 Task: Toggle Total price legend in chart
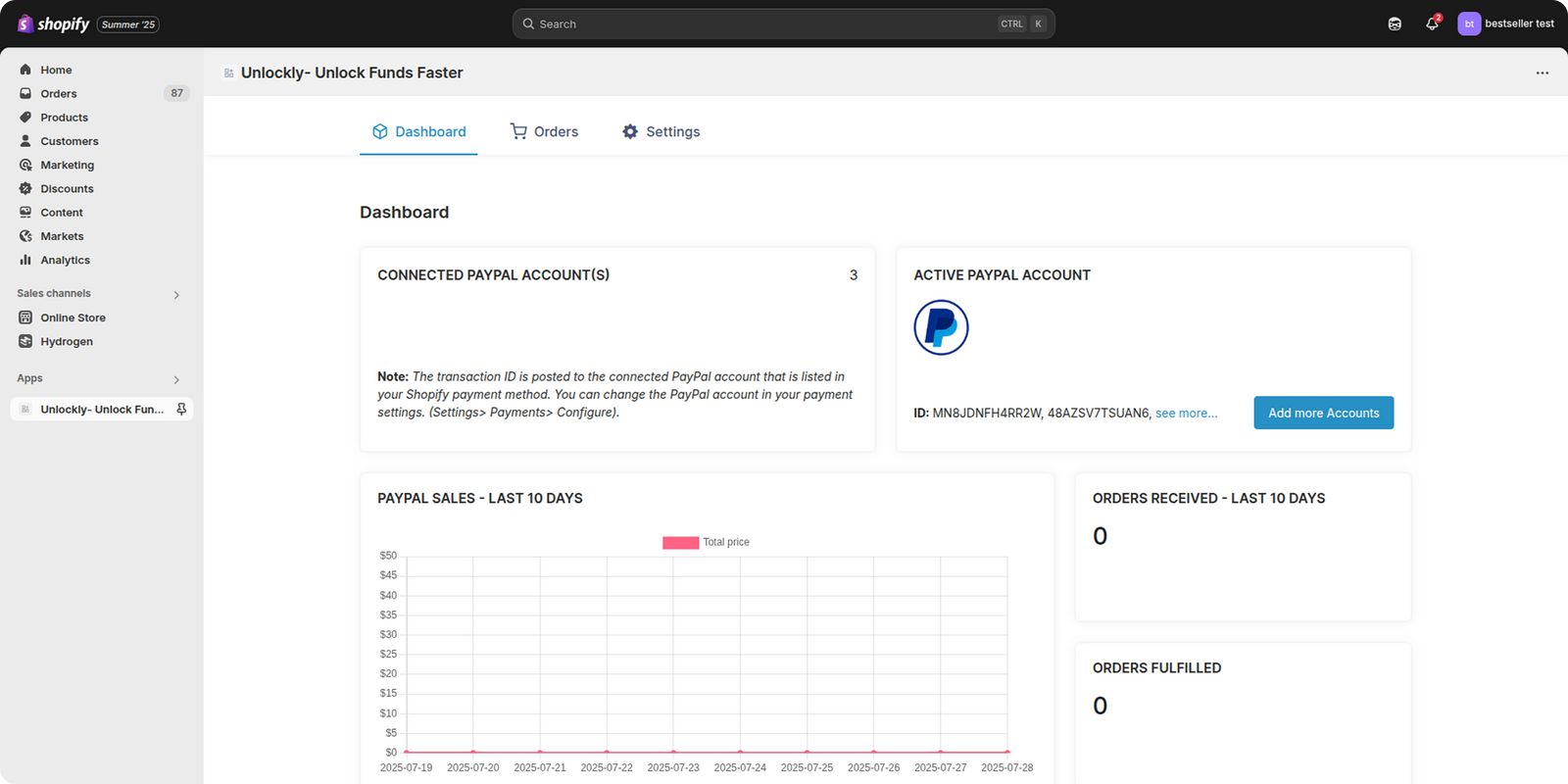pos(706,542)
